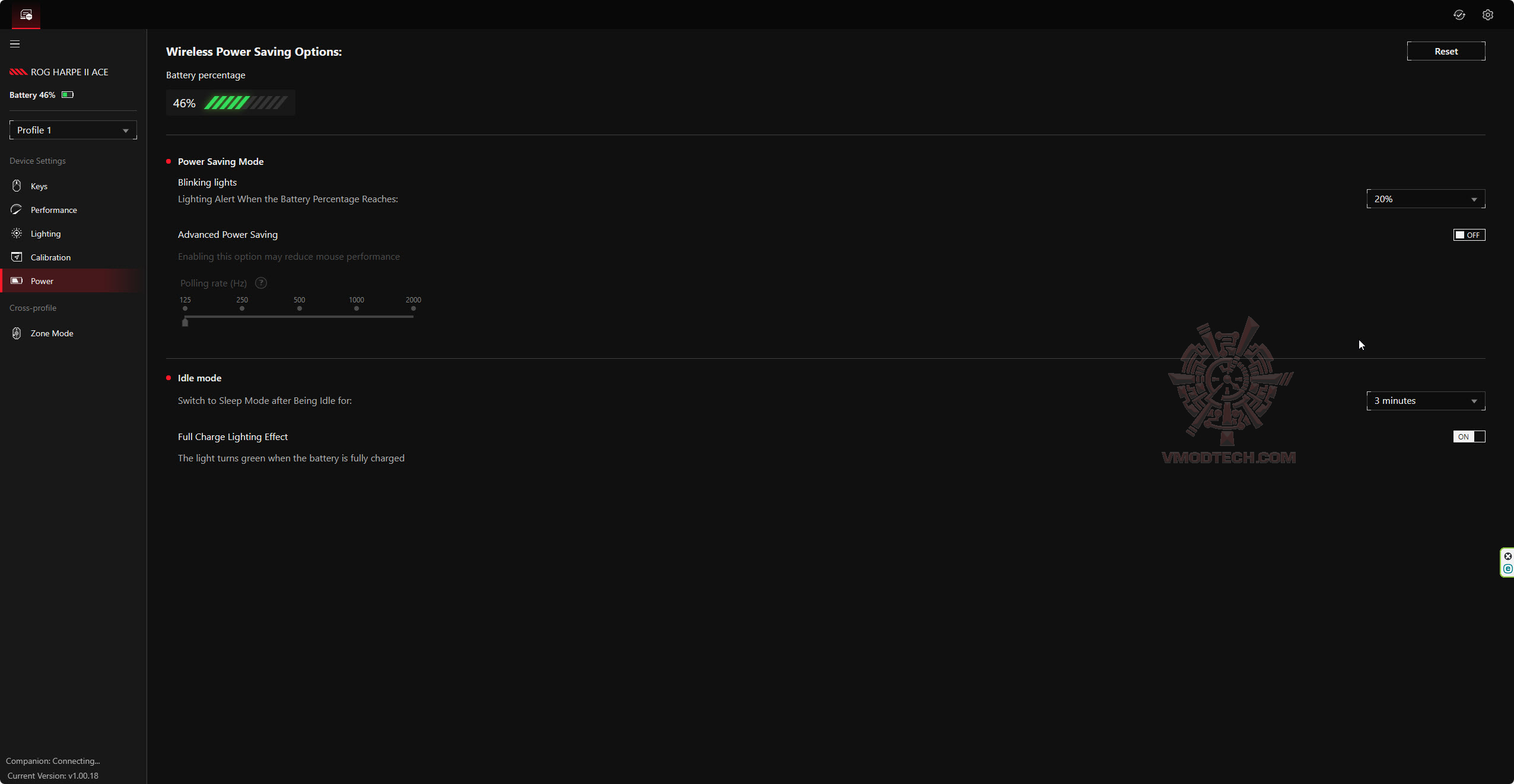Click the ROG HARPE II ACE device name

coord(69,72)
